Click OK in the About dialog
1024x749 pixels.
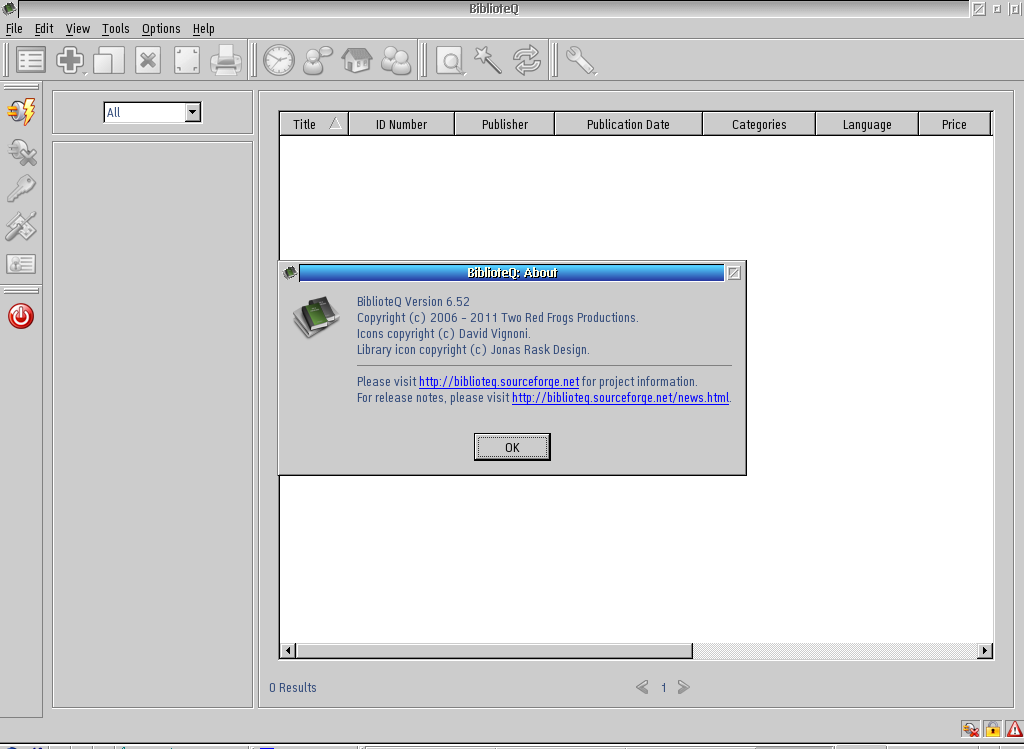(x=512, y=447)
